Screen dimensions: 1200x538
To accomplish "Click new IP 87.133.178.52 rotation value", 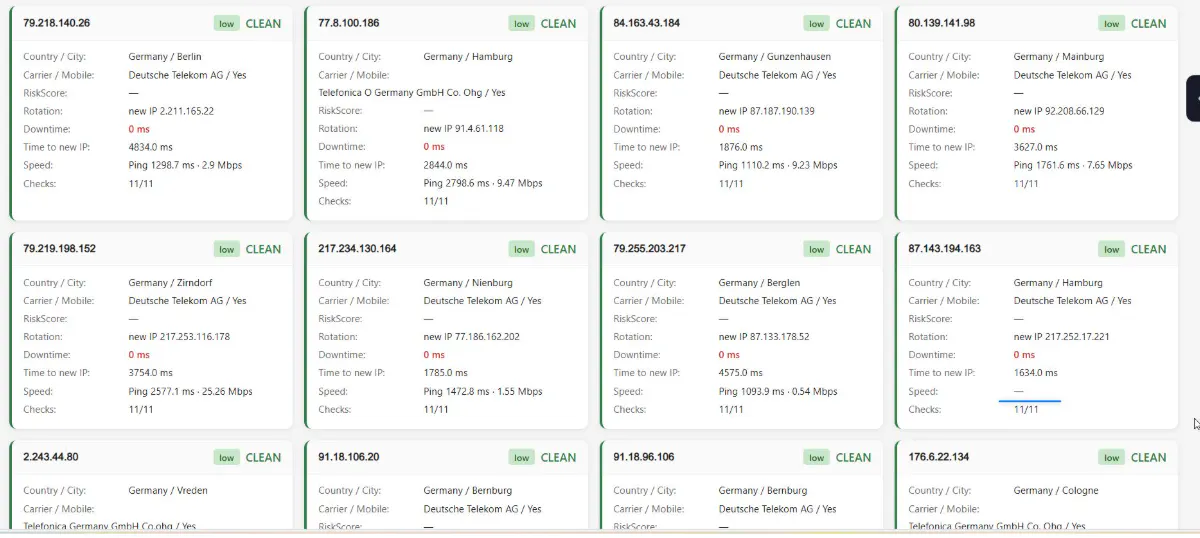I will (764, 337).
